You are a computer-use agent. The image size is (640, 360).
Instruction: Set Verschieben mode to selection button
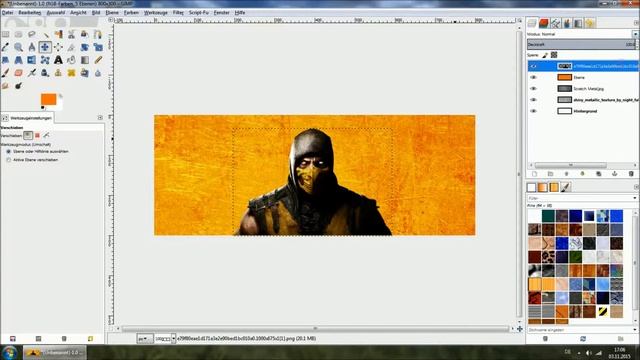click(x=37, y=135)
